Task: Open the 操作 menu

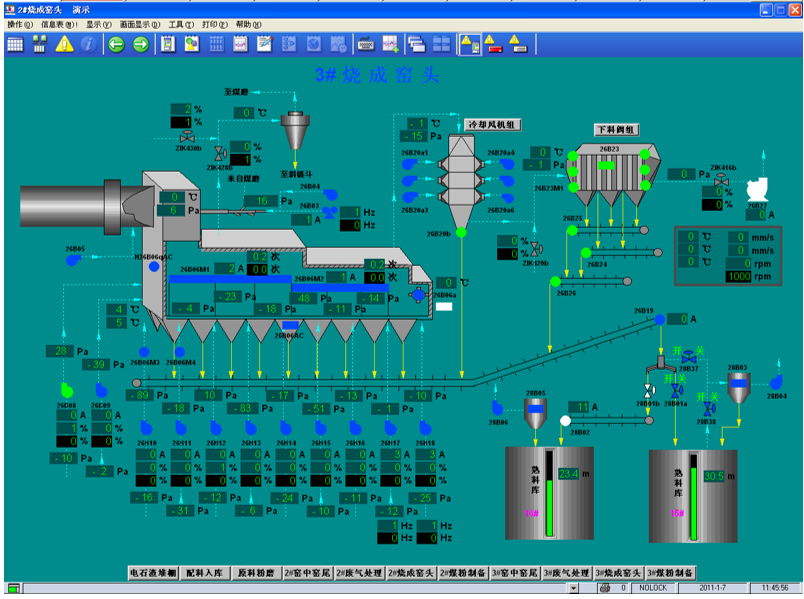Action: point(19,24)
